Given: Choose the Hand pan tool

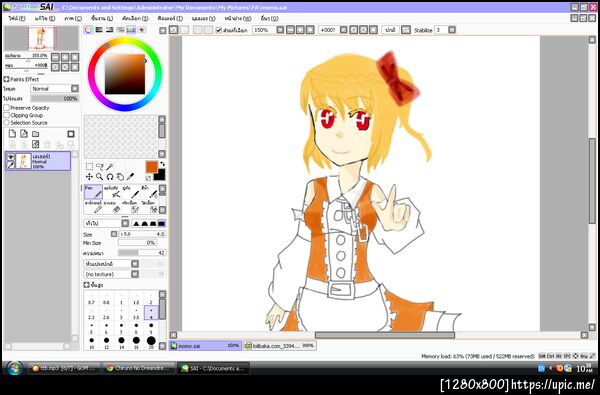Looking at the screenshot, I should coord(120,176).
